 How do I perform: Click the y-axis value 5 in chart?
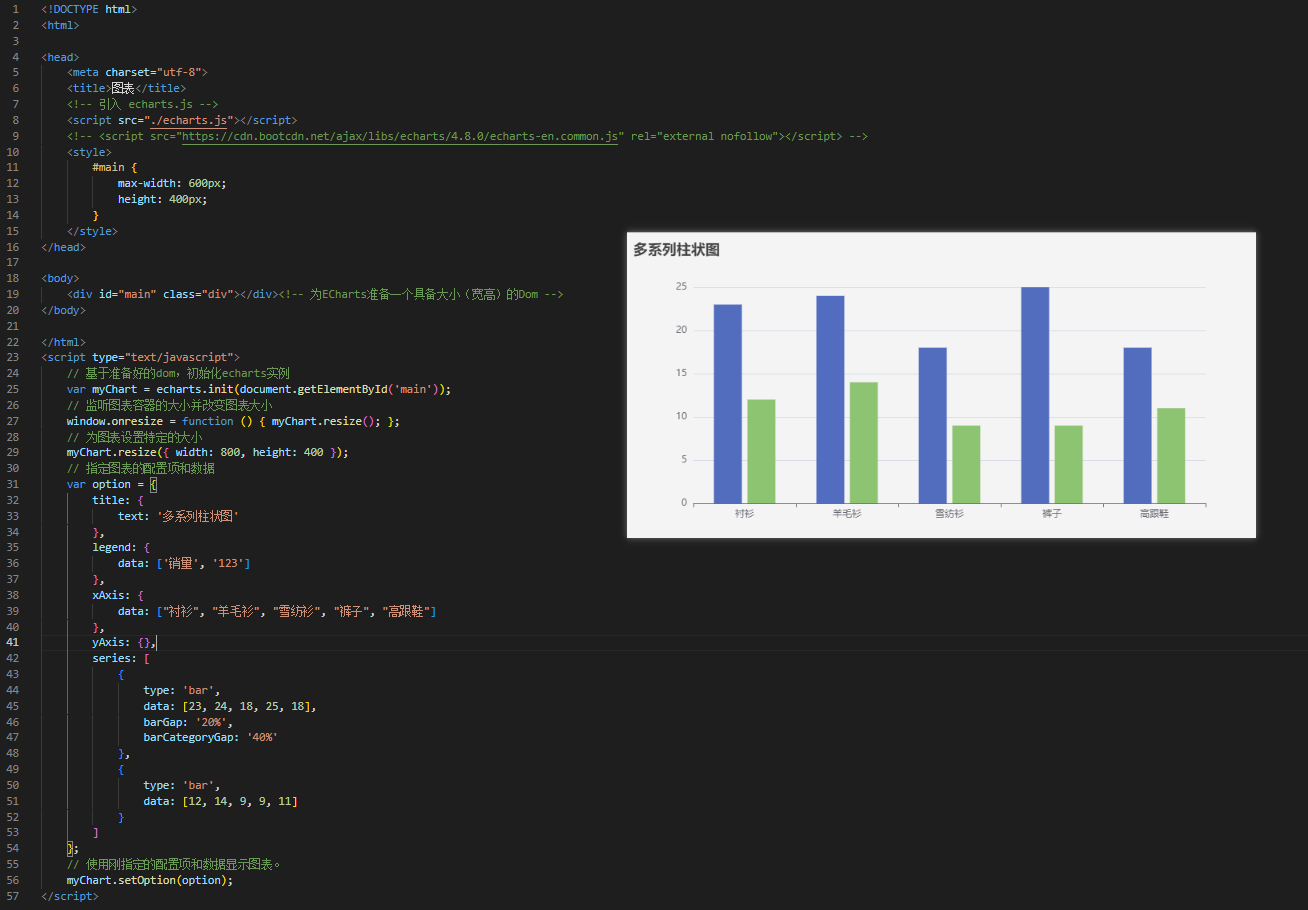684,460
